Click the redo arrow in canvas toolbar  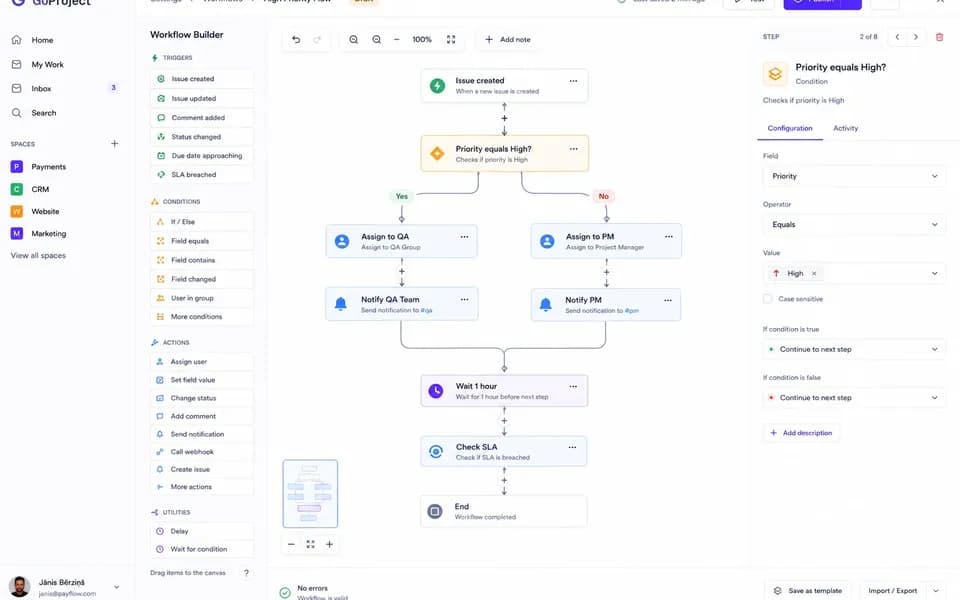[x=317, y=39]
